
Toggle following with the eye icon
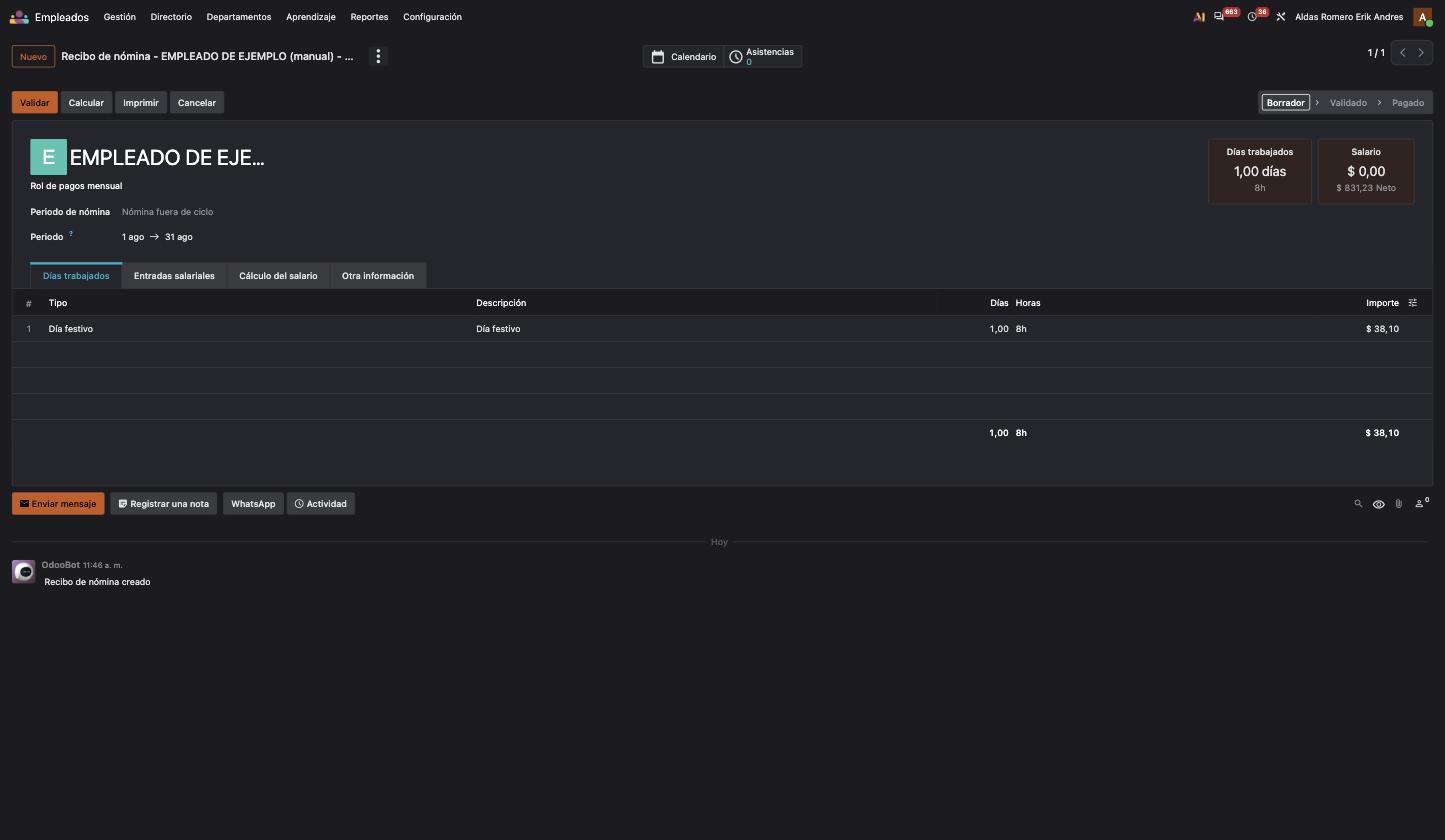click(1378, 504)
